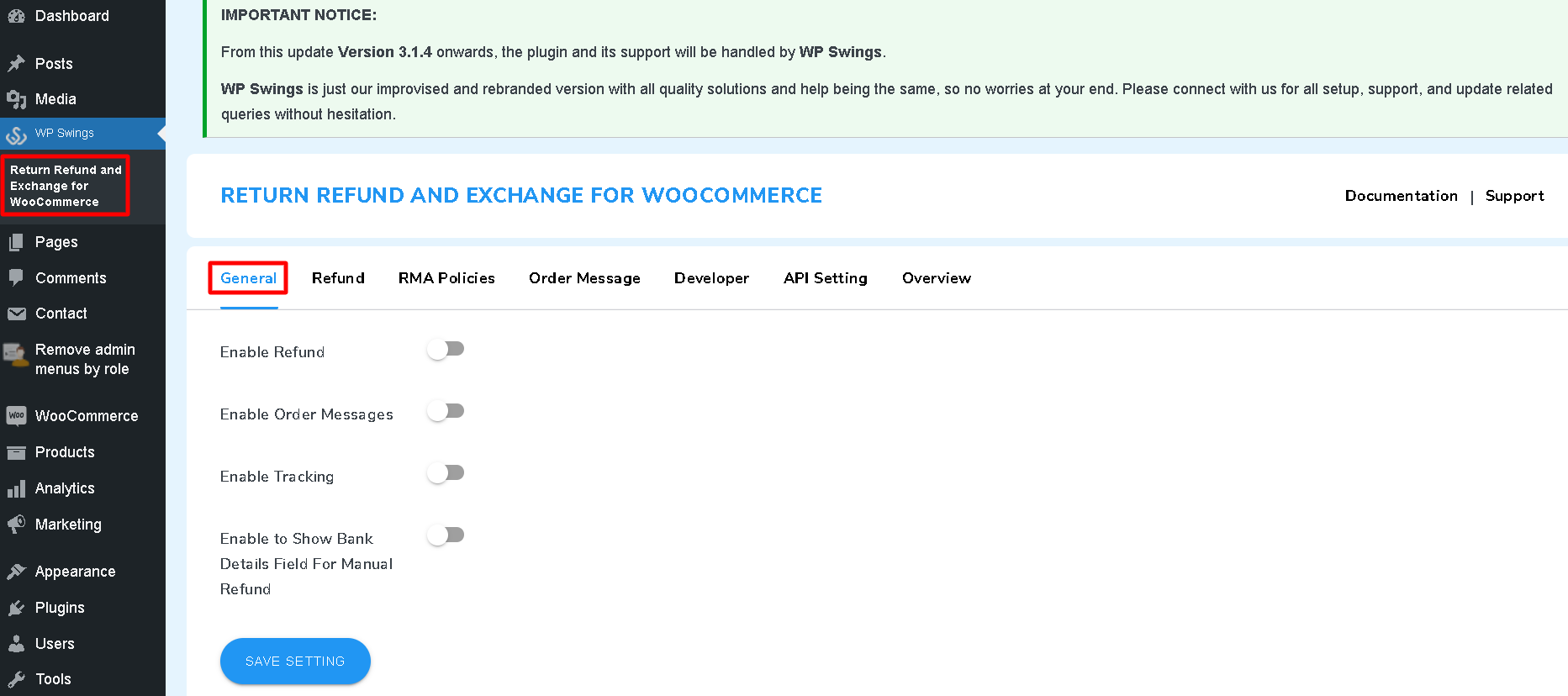Screen dimensions: 1568x696
Task: Toggle Show Bank Details Field switch
Action: [446, 535]
